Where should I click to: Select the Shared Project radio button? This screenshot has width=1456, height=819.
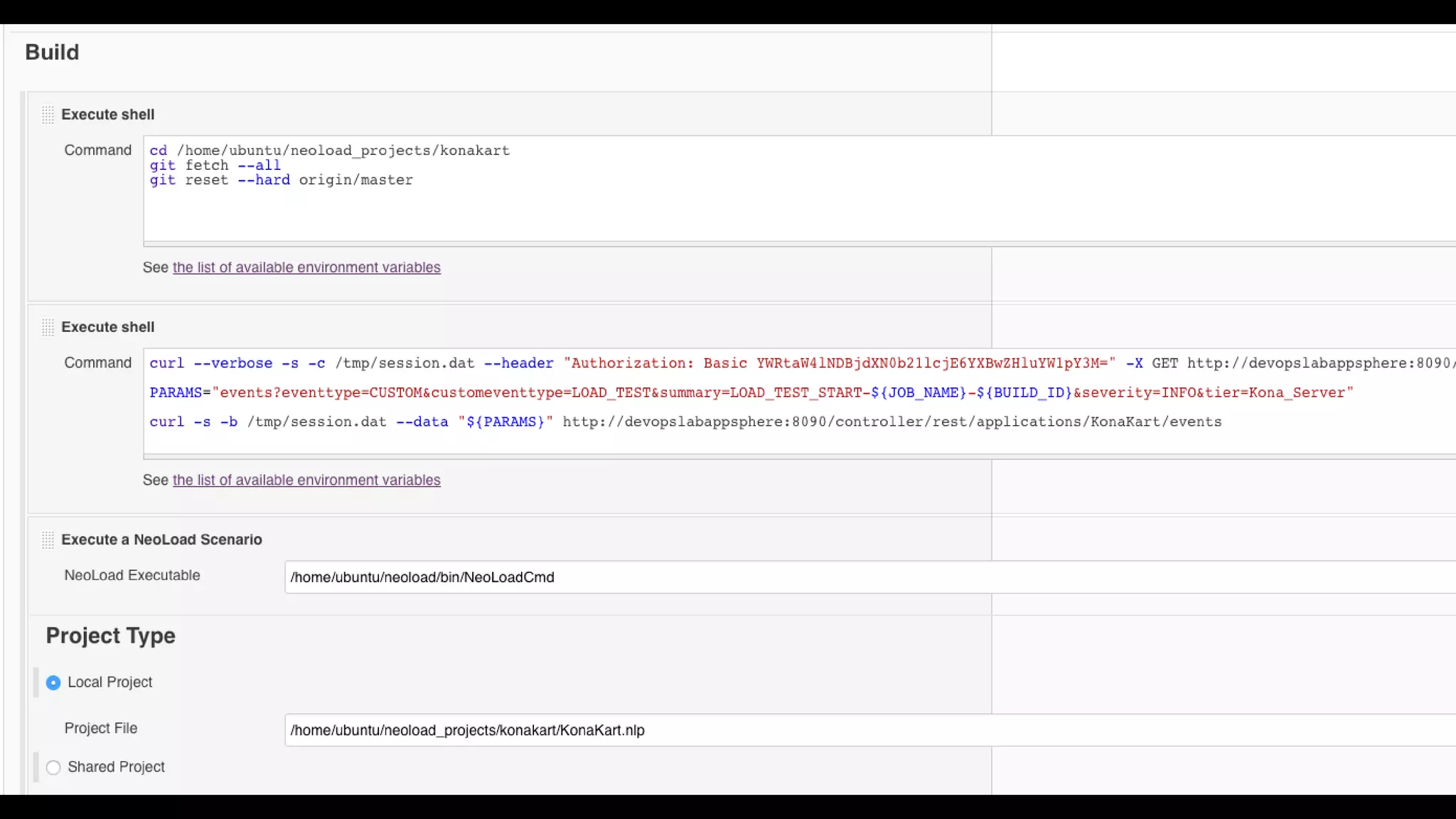tap(53, 767)
